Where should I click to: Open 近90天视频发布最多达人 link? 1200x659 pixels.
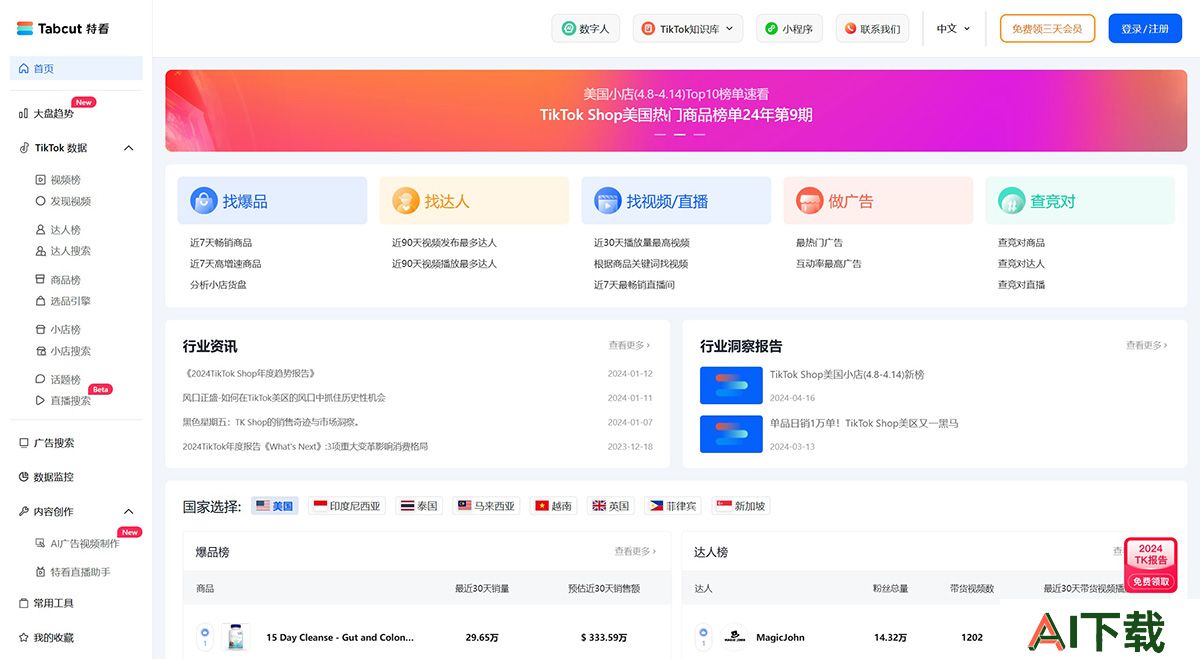[x=444, y=243]
